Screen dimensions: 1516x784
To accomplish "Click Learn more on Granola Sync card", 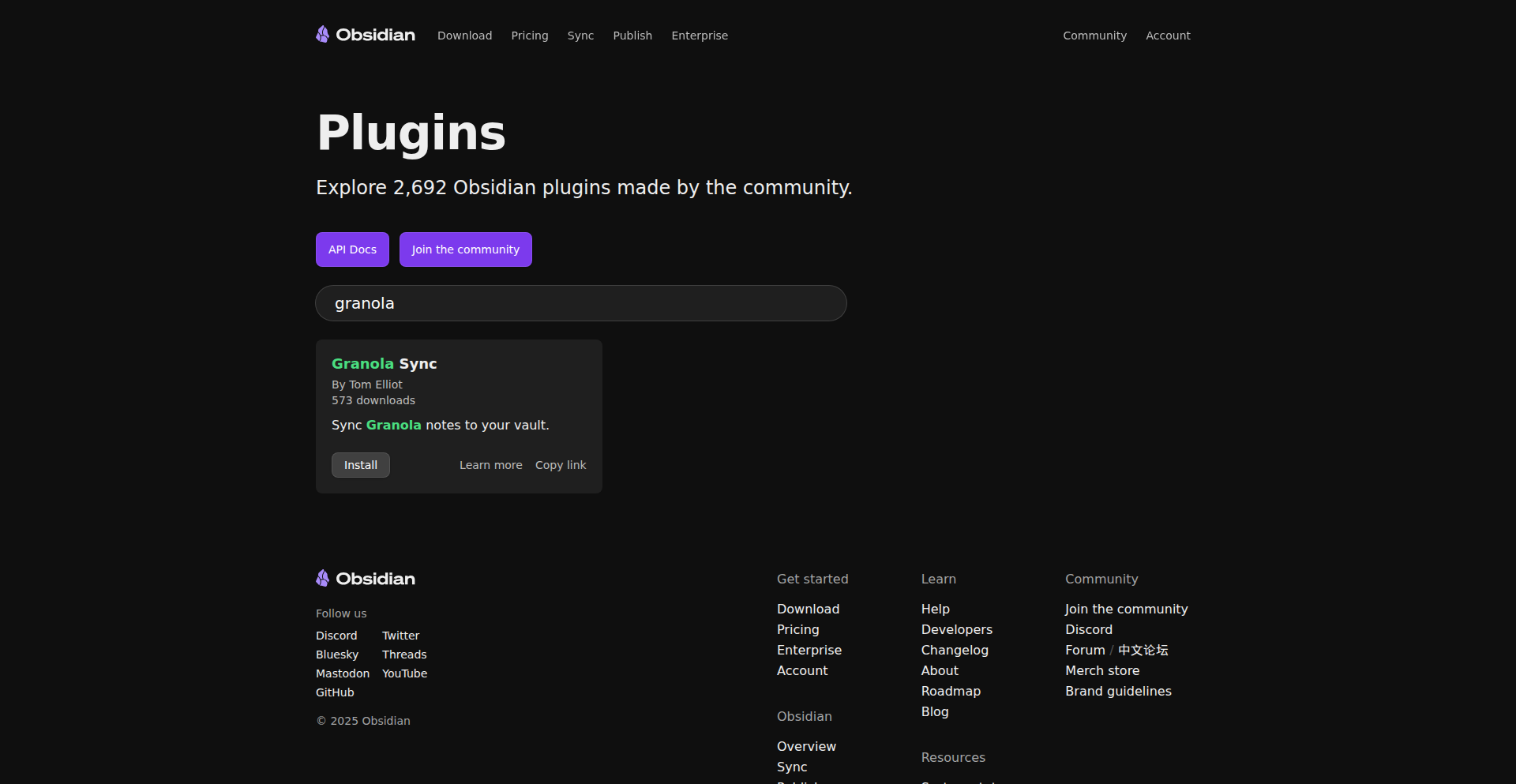I will coord(491,465).
